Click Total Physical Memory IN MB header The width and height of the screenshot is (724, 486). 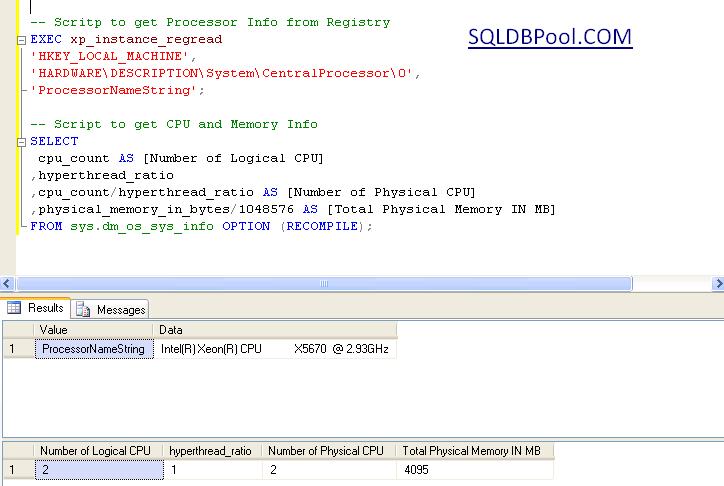point(474,451)
